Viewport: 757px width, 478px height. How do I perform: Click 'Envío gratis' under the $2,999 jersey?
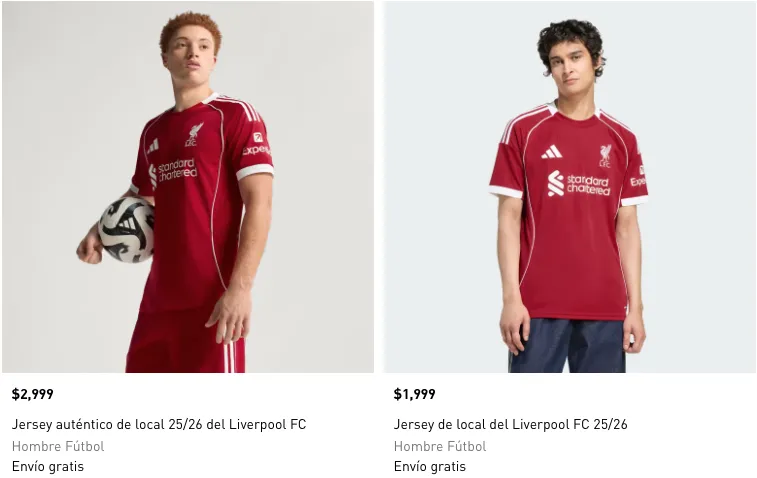[x=48, y=466]
